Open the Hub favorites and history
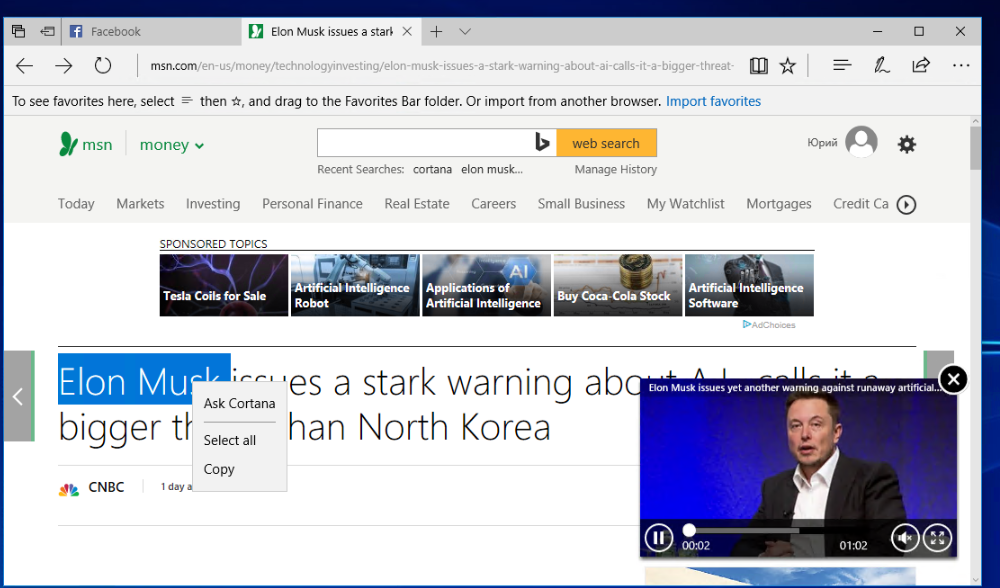The height and width of the screenshot is (588, 1000). tap(842, 65)
